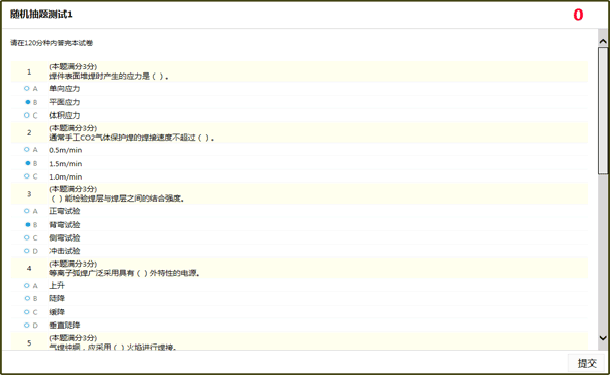Click the 提交 submit button
Screen dimensions: 610x375
[587, 363]
